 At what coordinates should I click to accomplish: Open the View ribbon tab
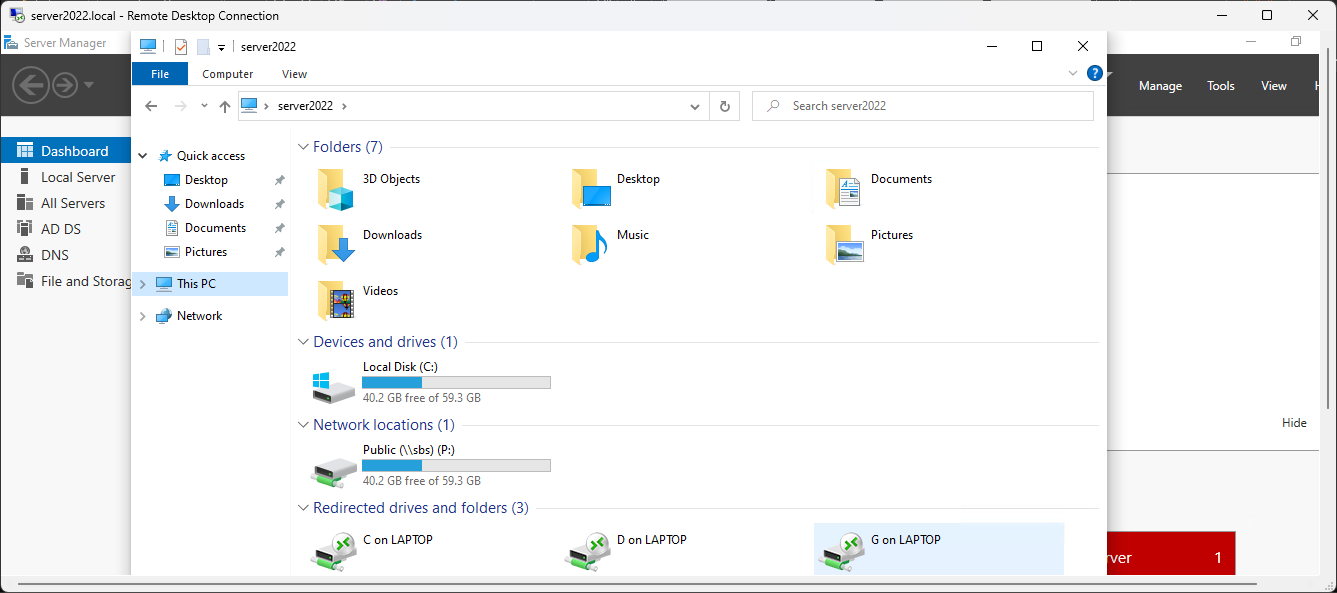(x=294, y=74)
